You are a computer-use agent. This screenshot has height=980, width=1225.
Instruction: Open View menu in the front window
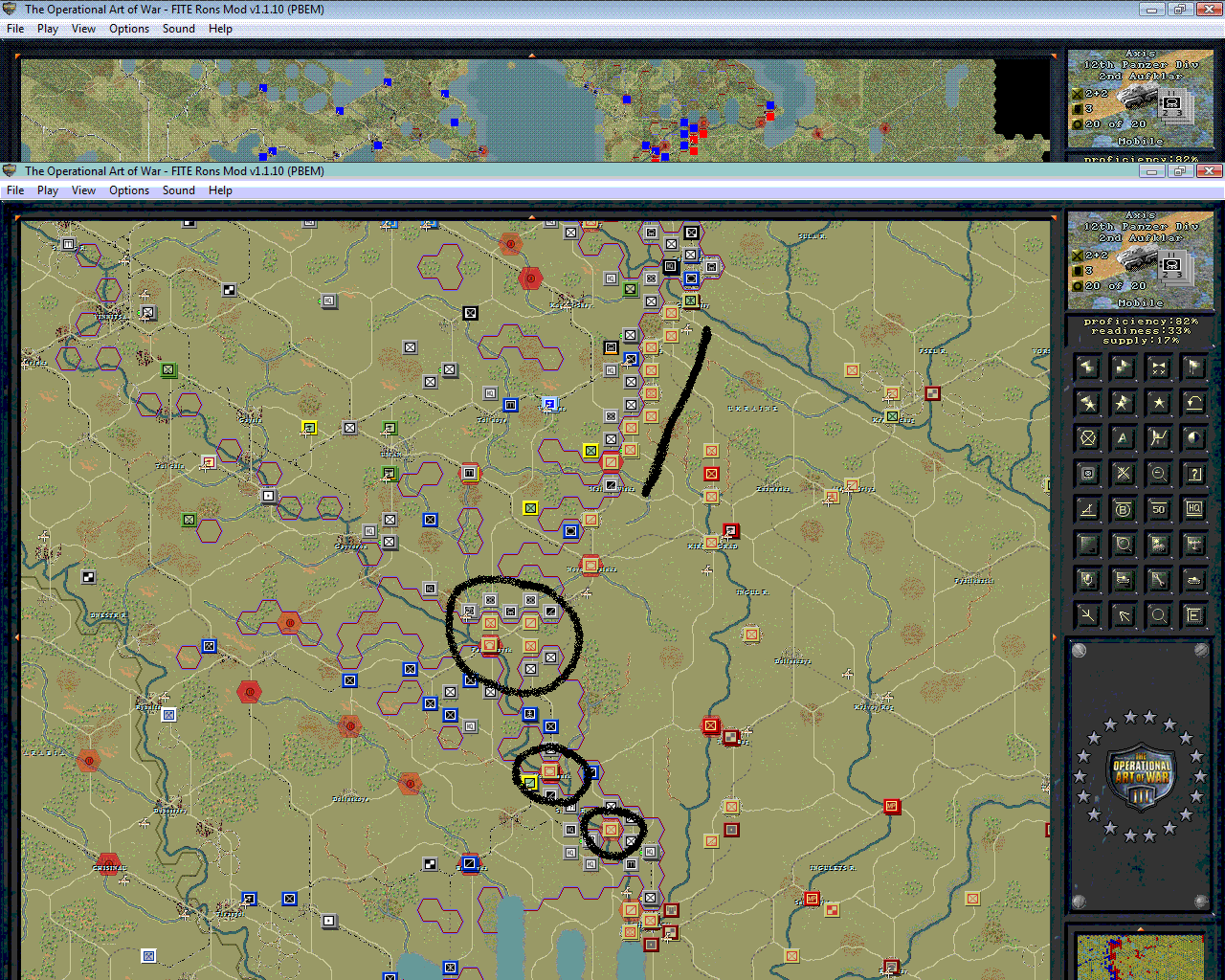[x=84, y=190]
